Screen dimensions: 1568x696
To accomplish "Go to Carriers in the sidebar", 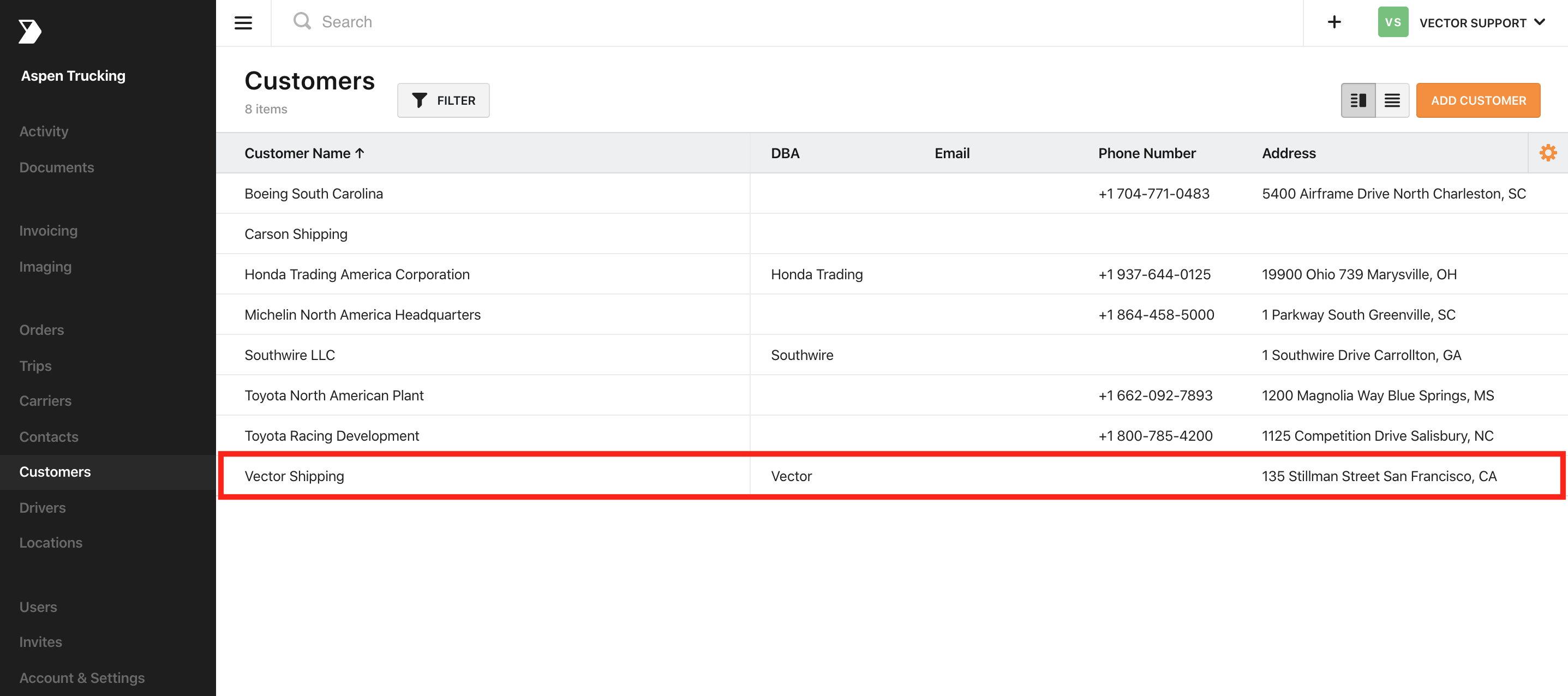I will coord(46,401).
